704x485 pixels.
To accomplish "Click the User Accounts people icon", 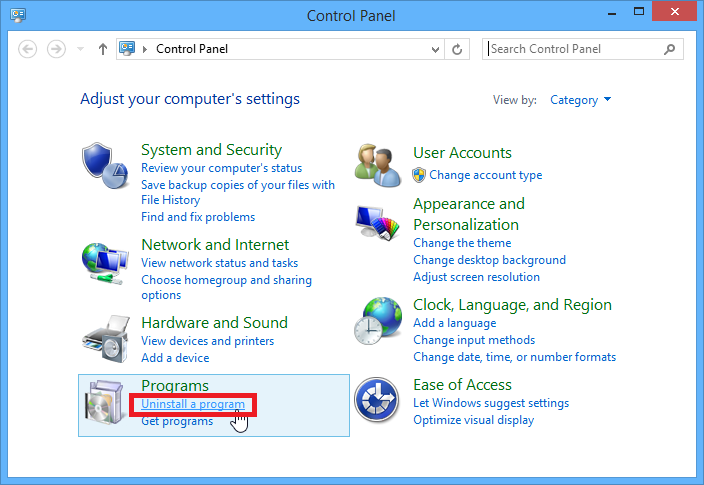I will click(x=377, y=166).
